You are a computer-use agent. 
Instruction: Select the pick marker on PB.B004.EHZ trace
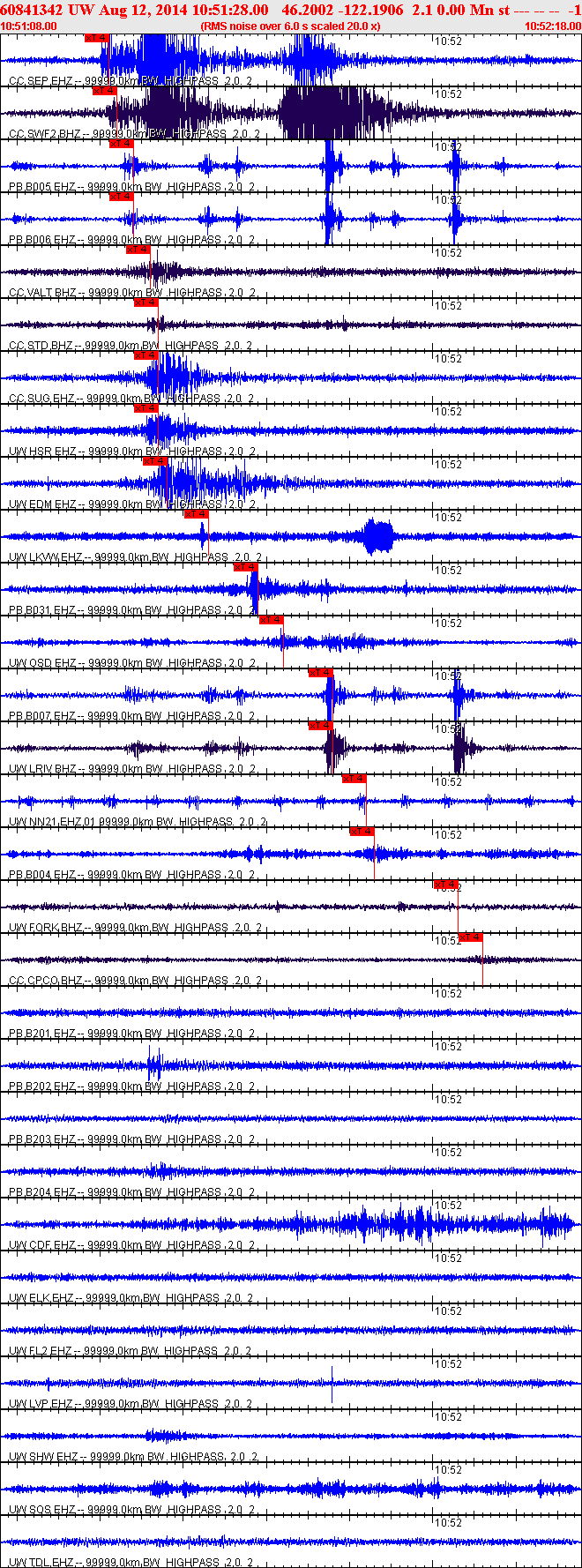point(362,832)
